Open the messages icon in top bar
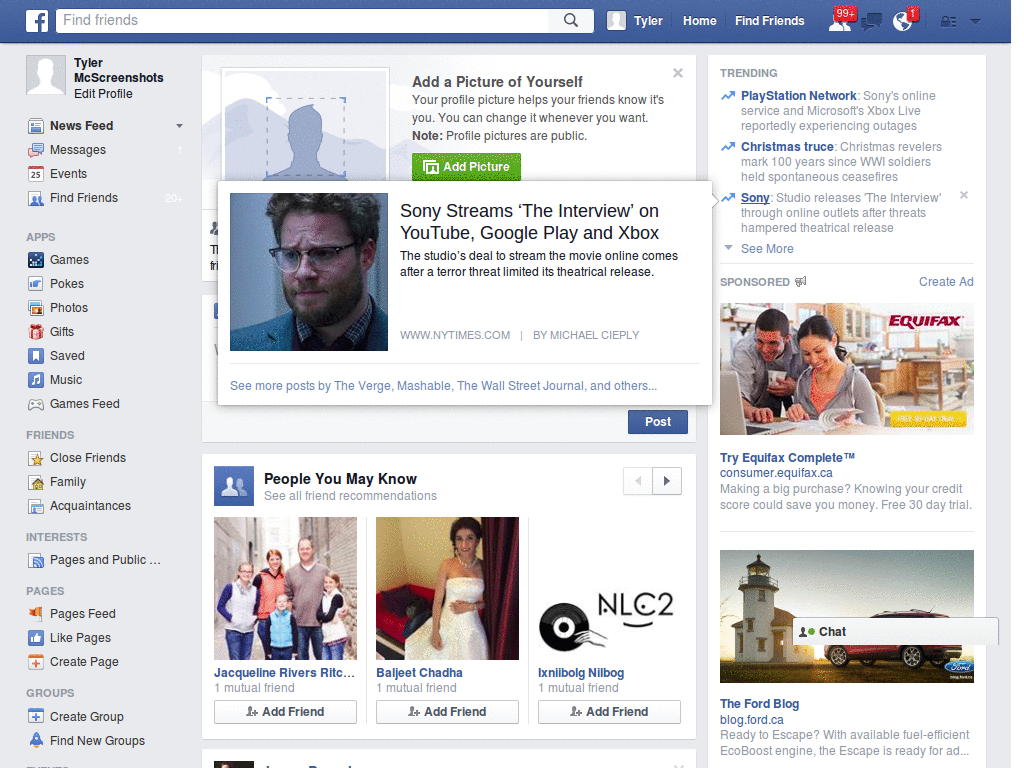1024x768 pixels. tap(871, 20)
